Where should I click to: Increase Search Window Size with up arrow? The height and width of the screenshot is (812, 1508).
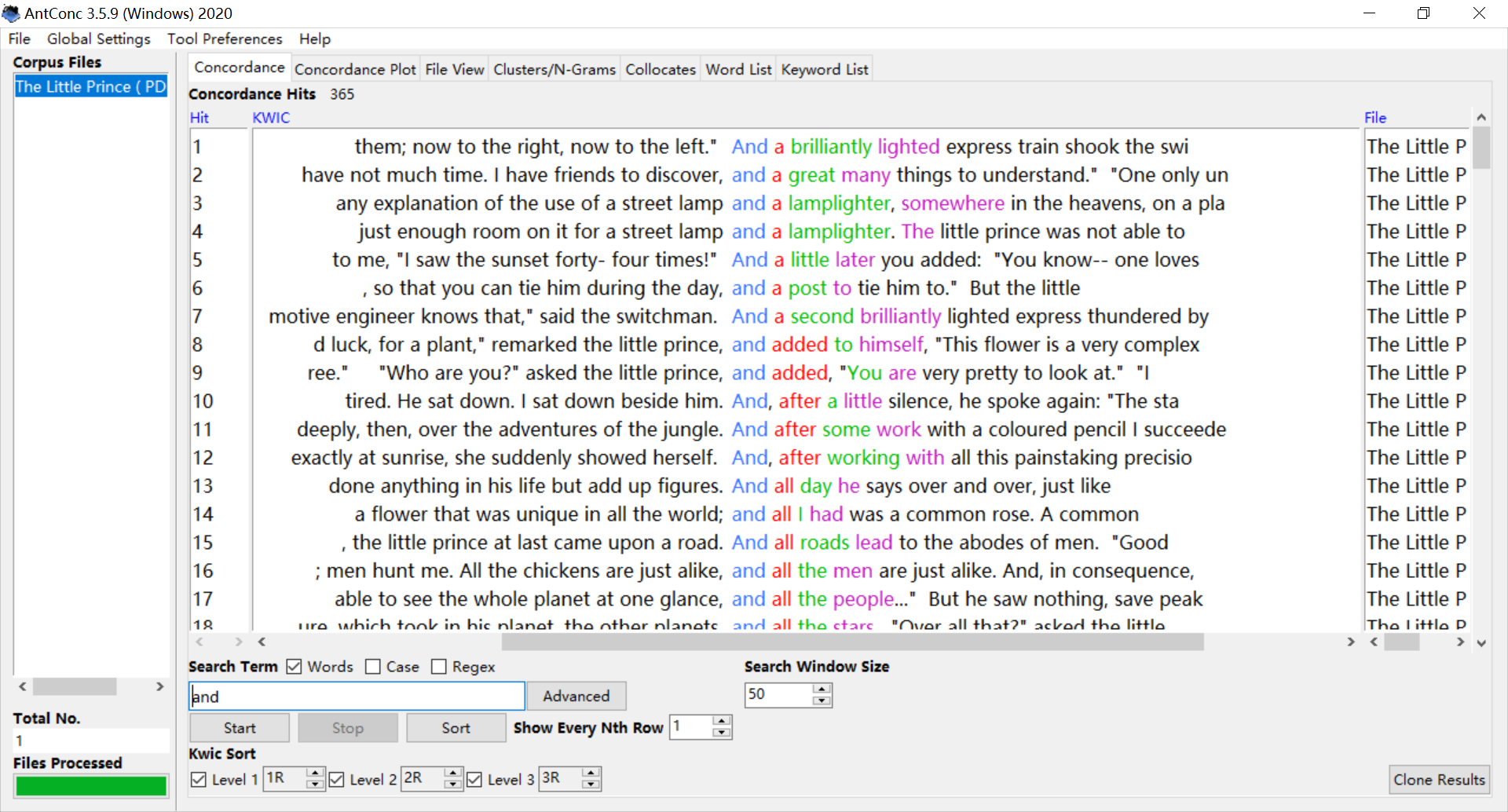[x=822, y=689]
